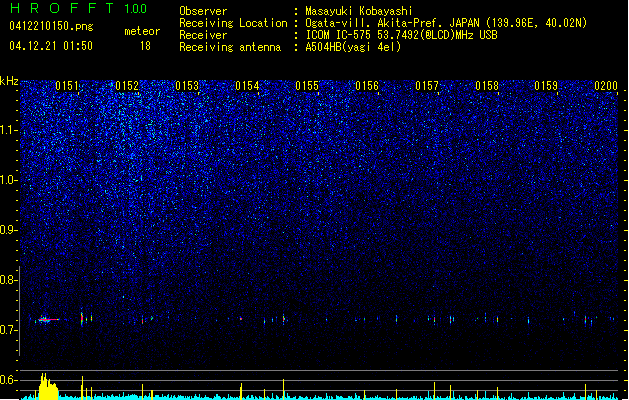Click the 0159 time marker

(x=546, y=86)
